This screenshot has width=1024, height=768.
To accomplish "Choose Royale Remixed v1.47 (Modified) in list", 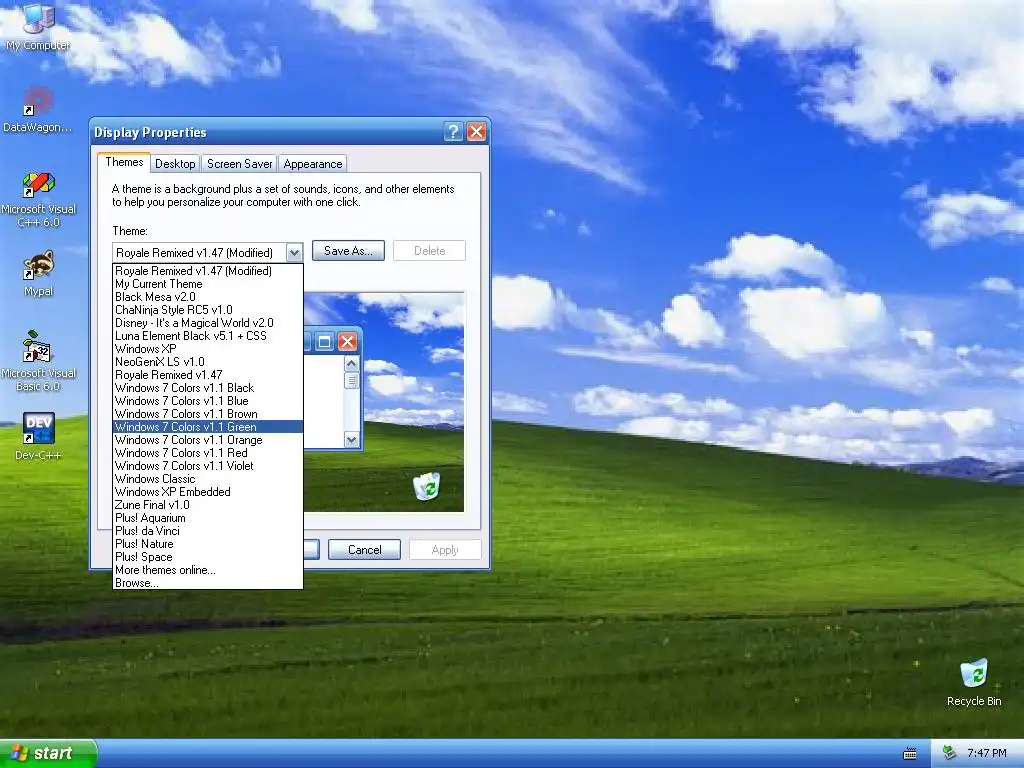I will click(x=208, y=270).
